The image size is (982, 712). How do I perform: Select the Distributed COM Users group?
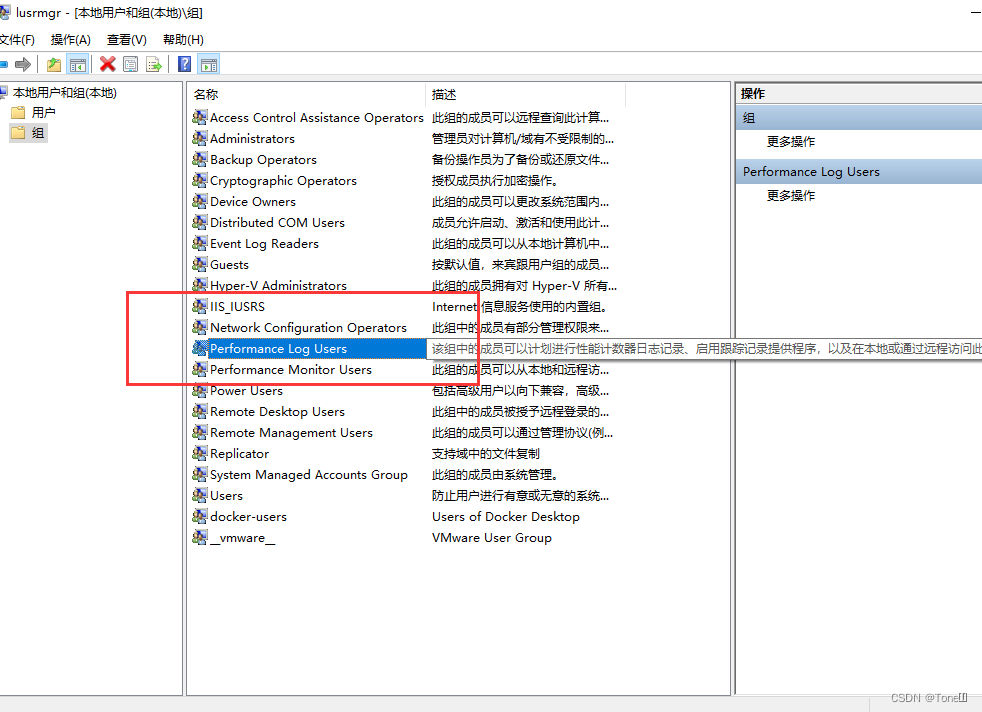[277, 222]
